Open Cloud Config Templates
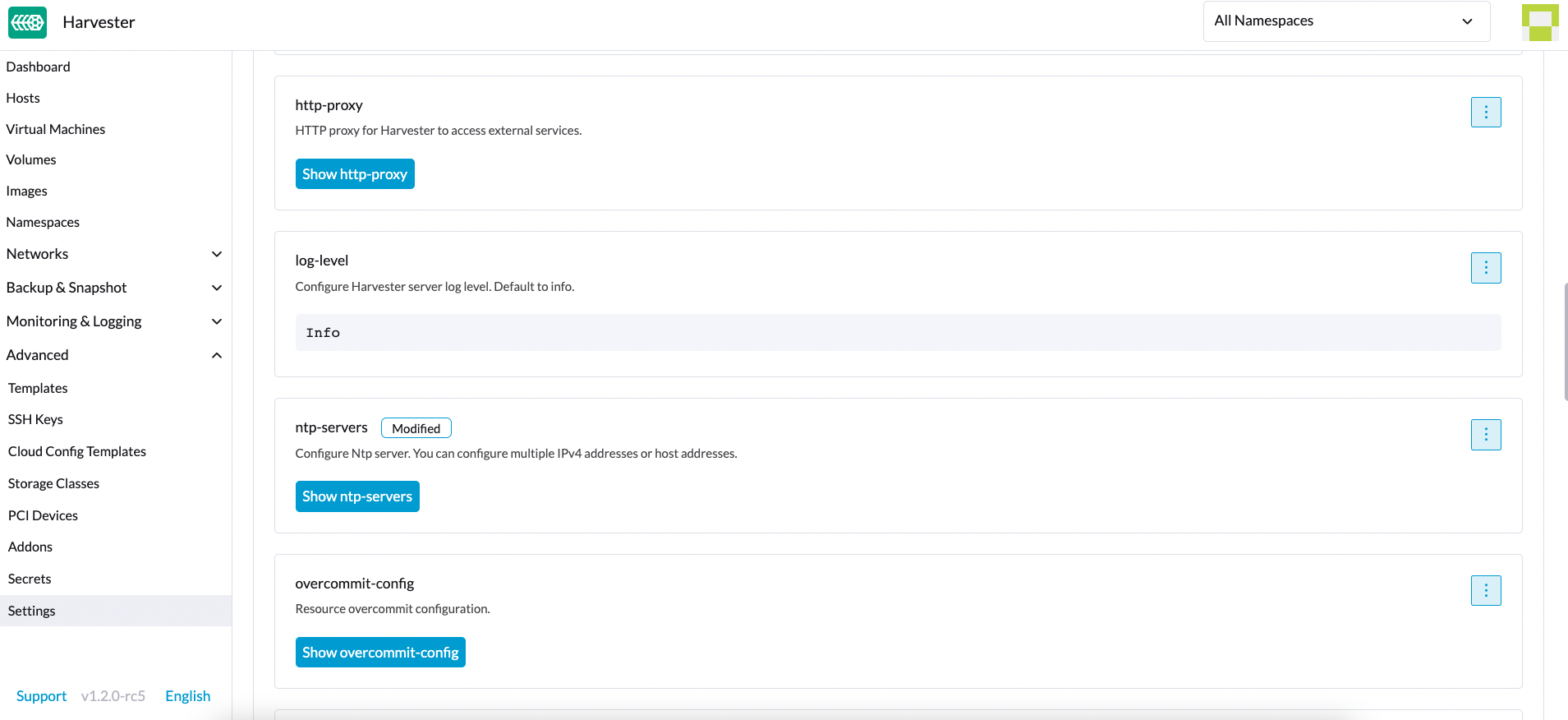 (x=77, y=451)
